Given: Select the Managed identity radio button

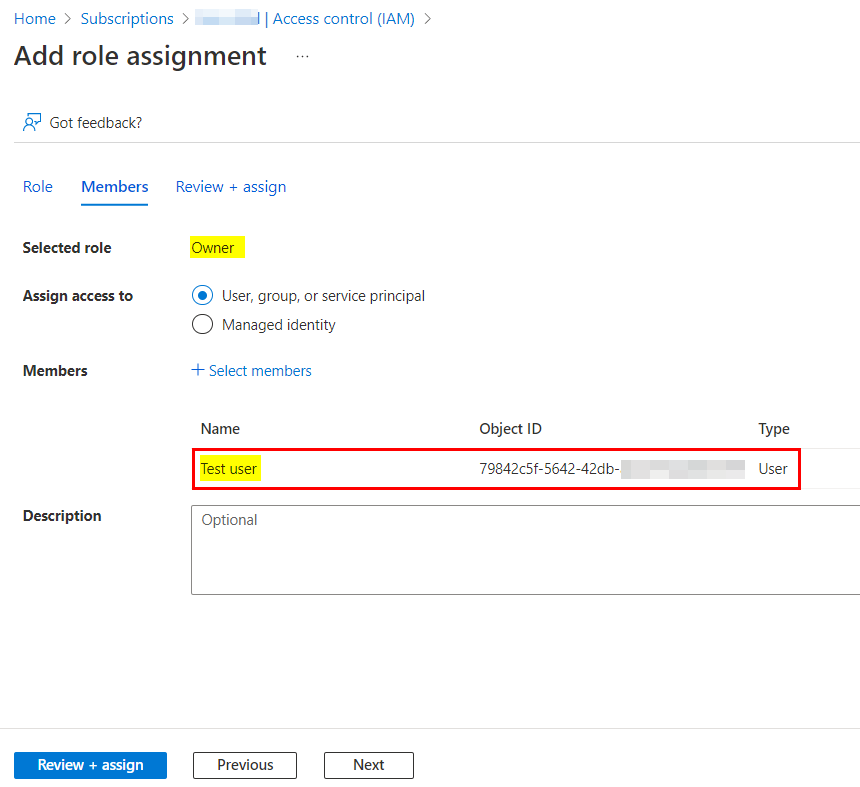Looking at the screenshot, I should pyautogui.click(x=202, y=325).
